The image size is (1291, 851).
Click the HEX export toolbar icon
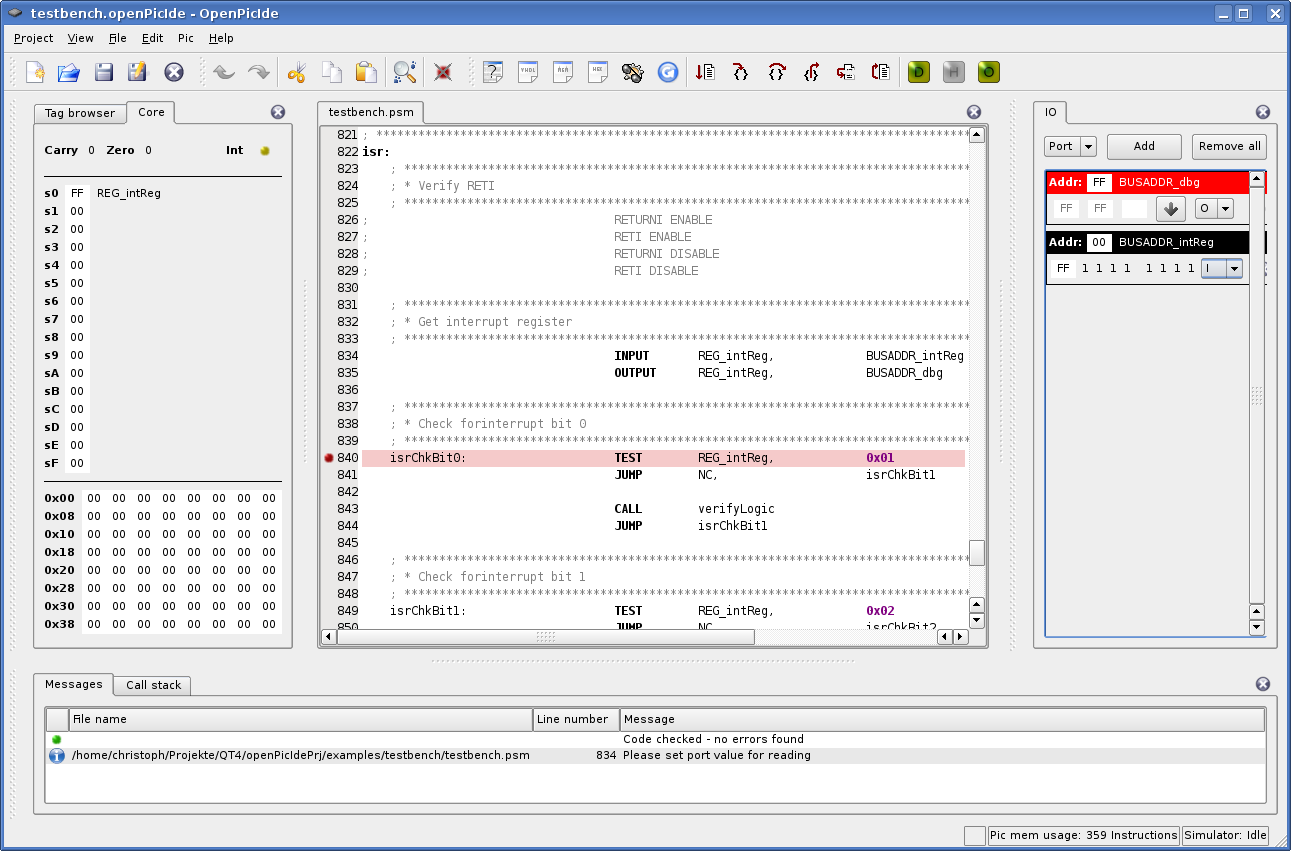point(598,72)
